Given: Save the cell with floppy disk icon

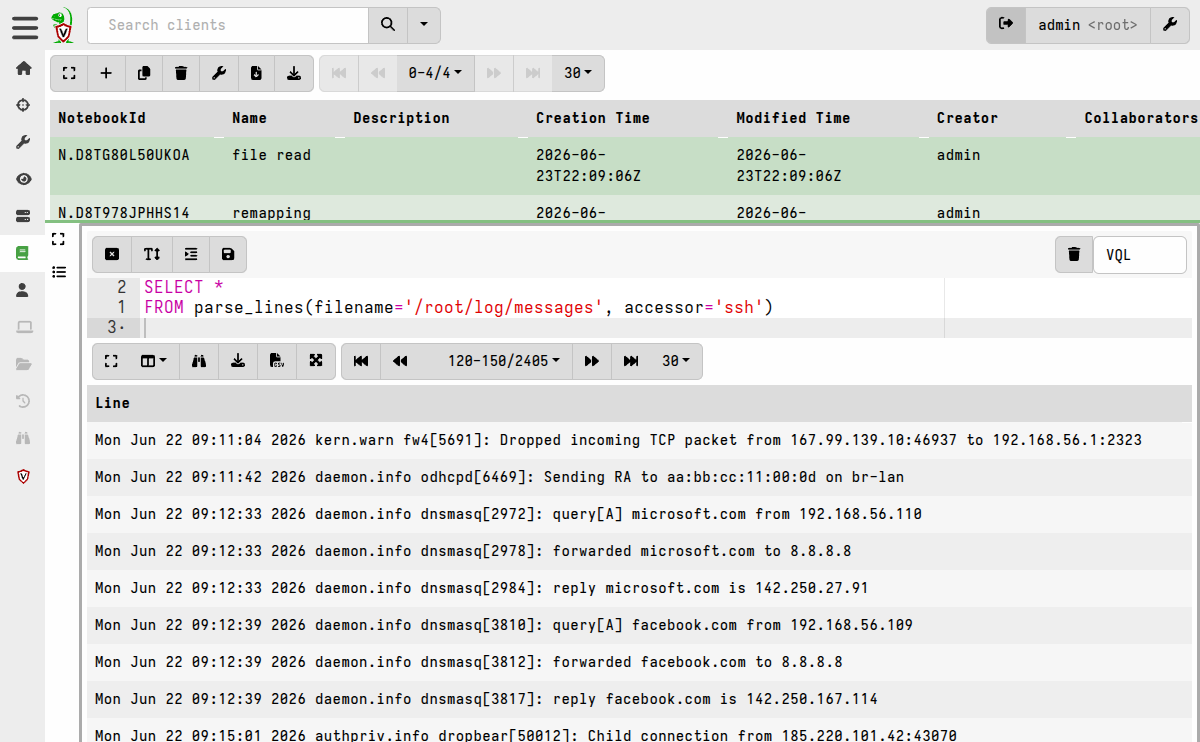Looking at the screenshot, I should point(228,255).
